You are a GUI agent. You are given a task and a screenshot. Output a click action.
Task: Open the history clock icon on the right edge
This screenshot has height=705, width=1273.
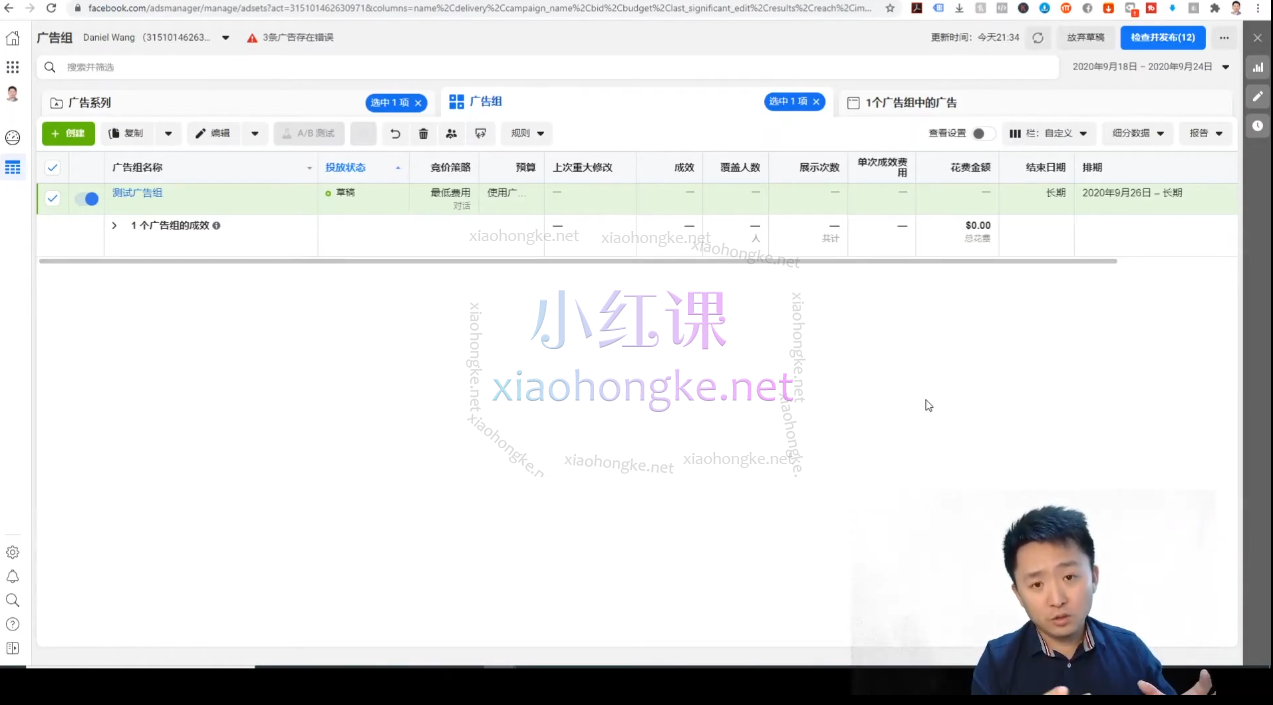[1258, 125]
